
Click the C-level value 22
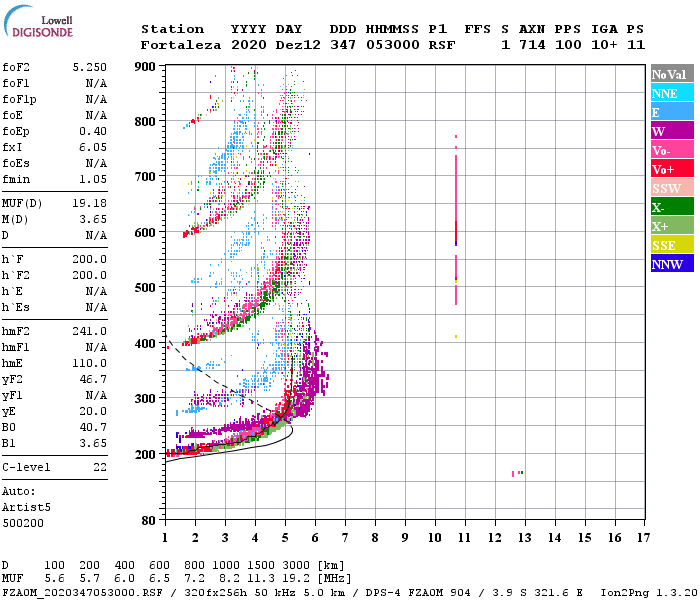pyautogui.click(x=100, y=467)
